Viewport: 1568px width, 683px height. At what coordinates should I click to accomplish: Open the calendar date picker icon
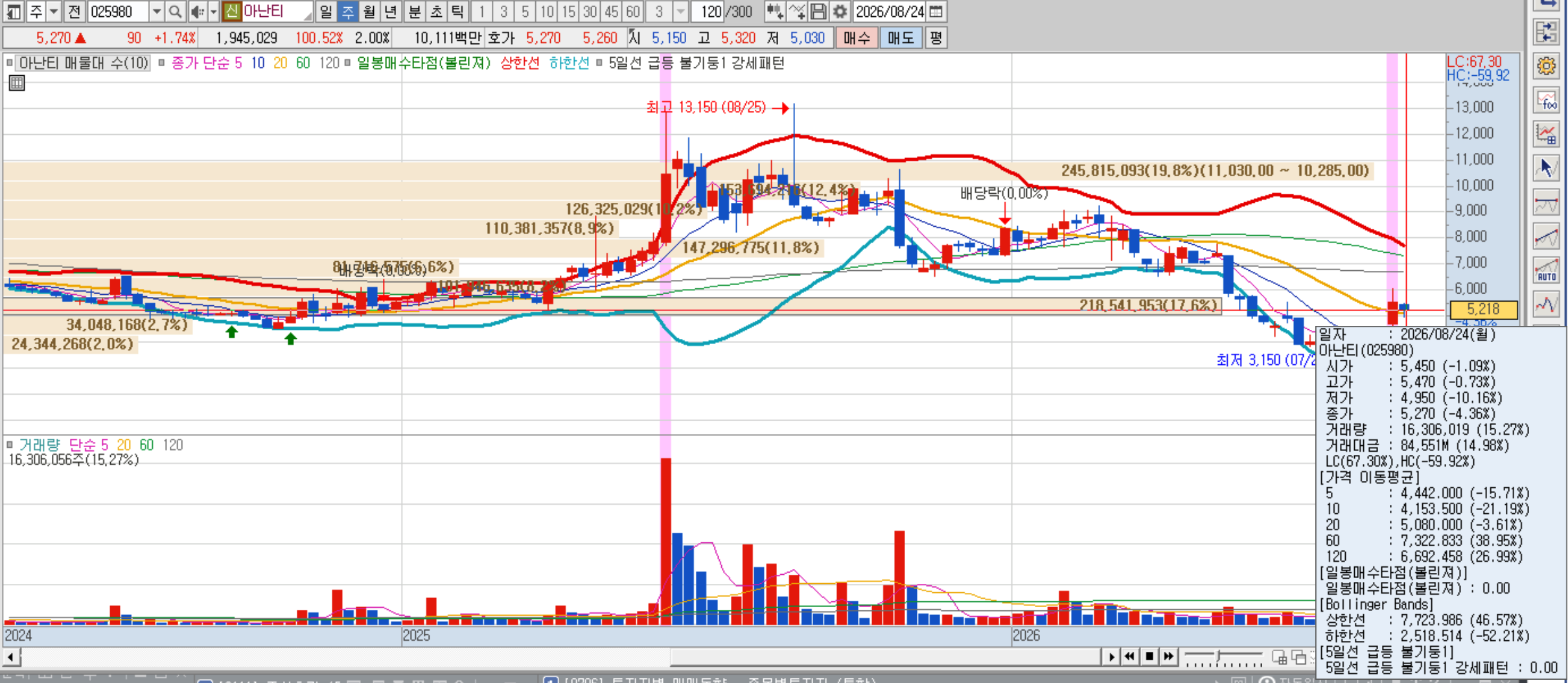pyautogui.click(x=936, y=12)
